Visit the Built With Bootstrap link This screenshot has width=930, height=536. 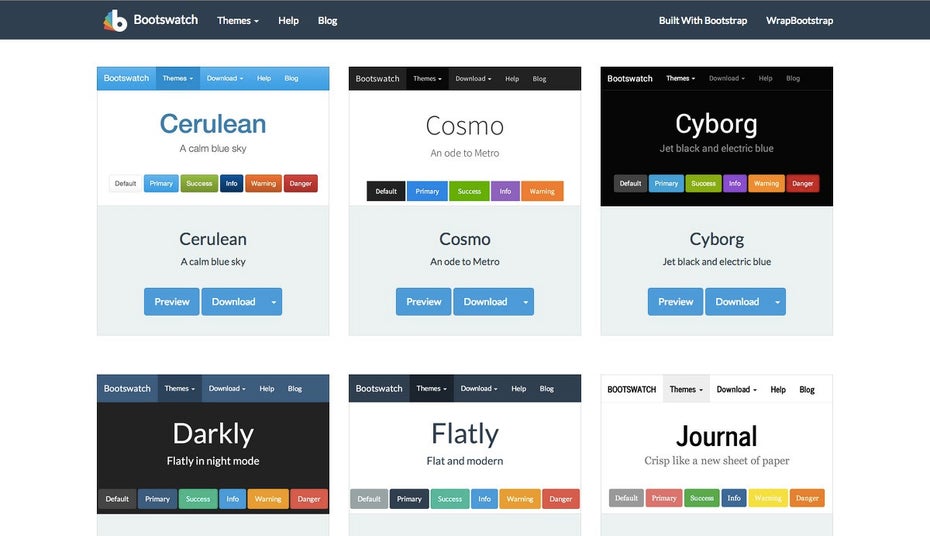click(x=703, y=21)
